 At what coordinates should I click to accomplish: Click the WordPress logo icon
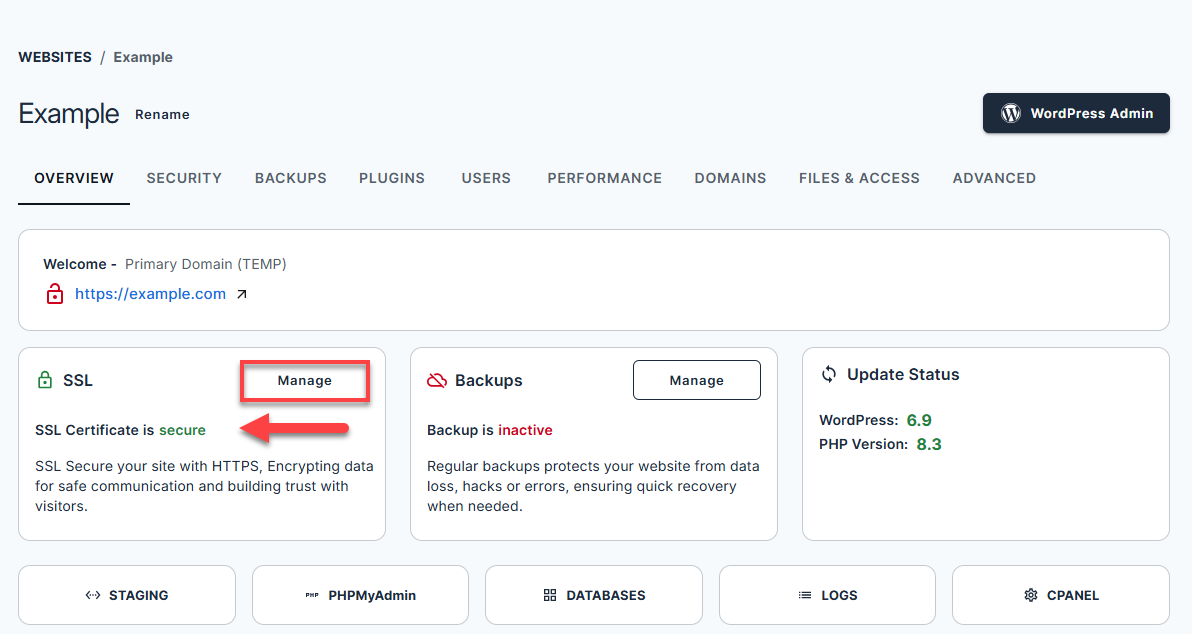[1010, 113]
